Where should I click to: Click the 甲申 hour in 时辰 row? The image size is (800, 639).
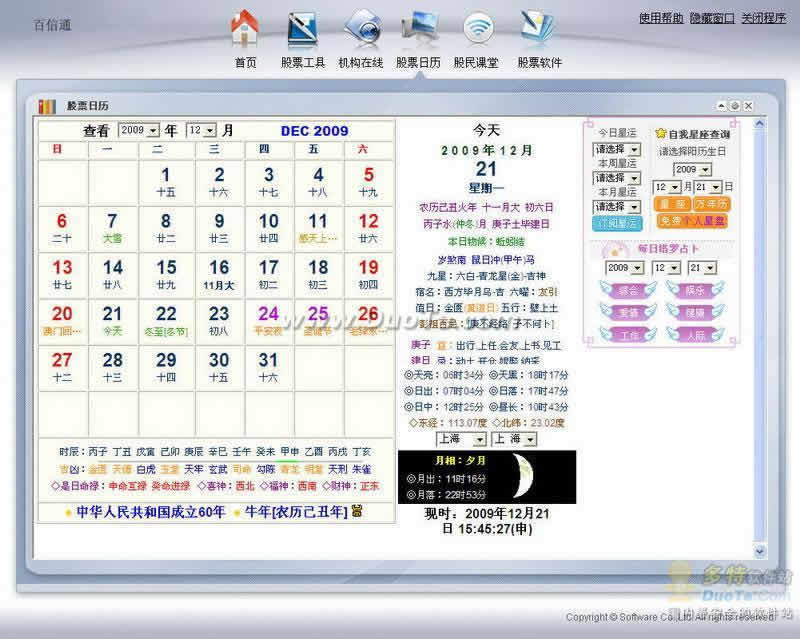(x=289, y=451)
